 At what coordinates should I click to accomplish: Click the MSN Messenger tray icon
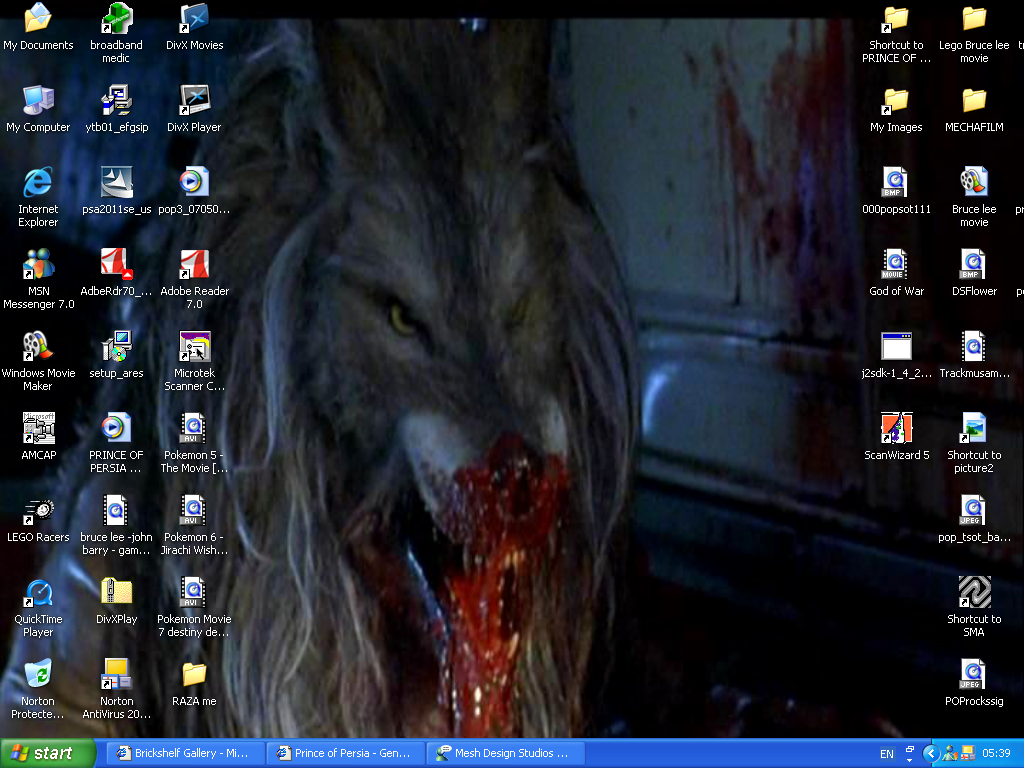click(x=950, y=754)
